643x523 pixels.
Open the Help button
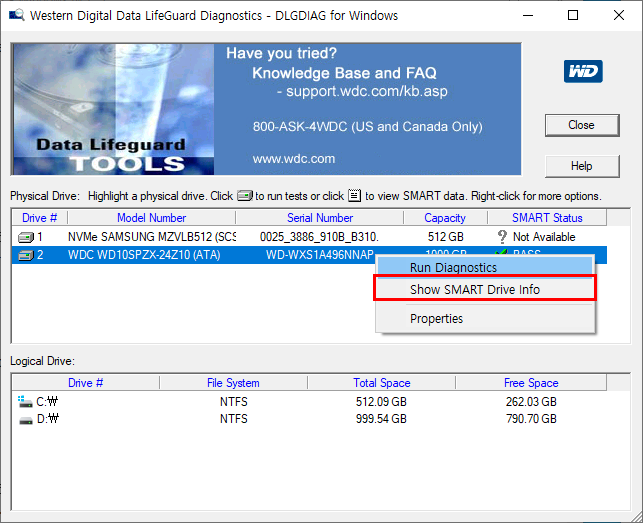tap(581, 166)
